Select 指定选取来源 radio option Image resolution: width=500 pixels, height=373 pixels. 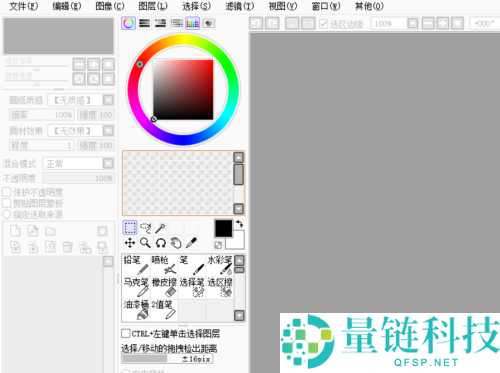pos(7,214)
